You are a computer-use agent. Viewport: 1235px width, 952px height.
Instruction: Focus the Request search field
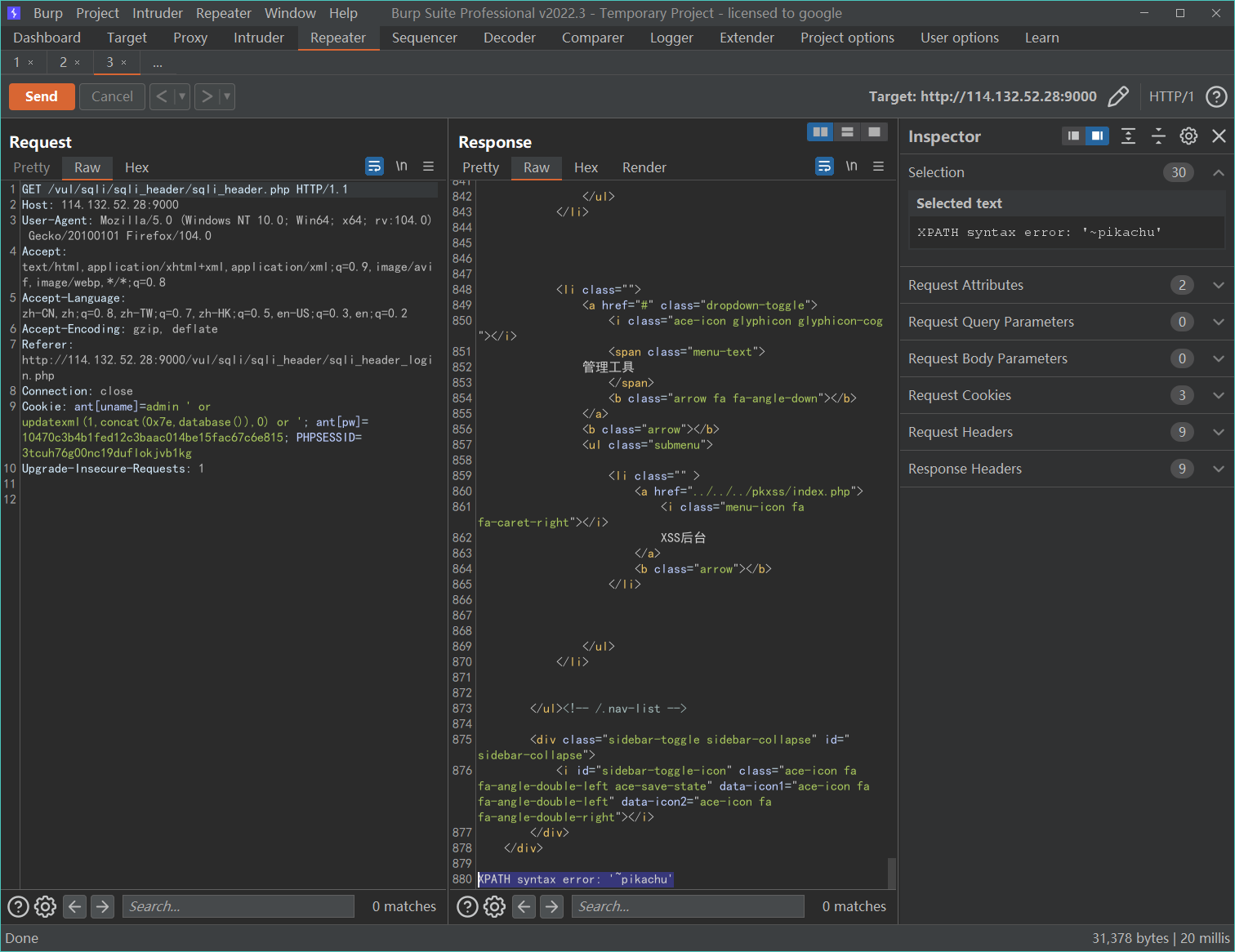239,906
